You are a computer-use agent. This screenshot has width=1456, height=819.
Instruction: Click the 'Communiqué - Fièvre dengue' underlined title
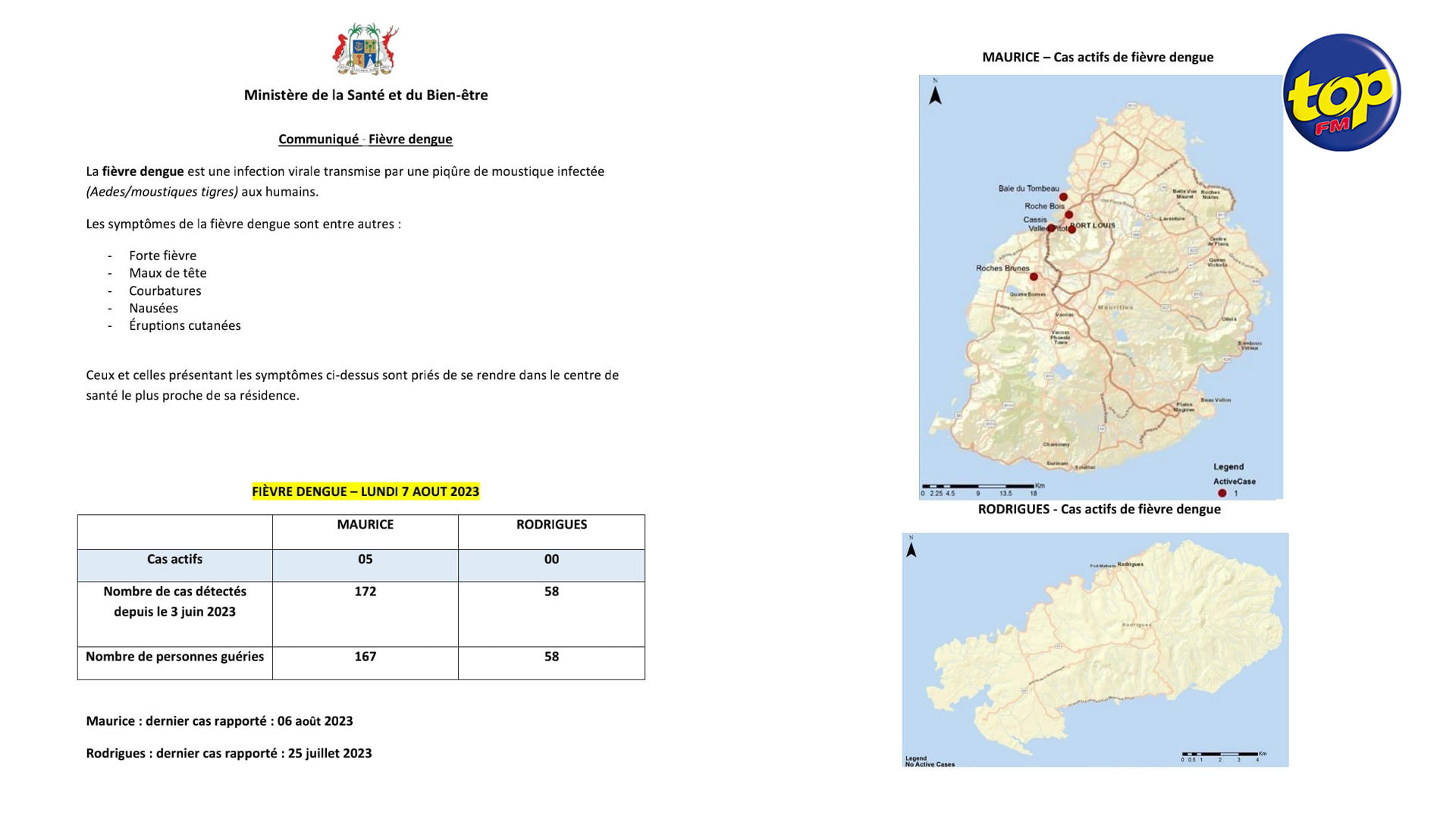pyautogui.click(x=366, y=139)
